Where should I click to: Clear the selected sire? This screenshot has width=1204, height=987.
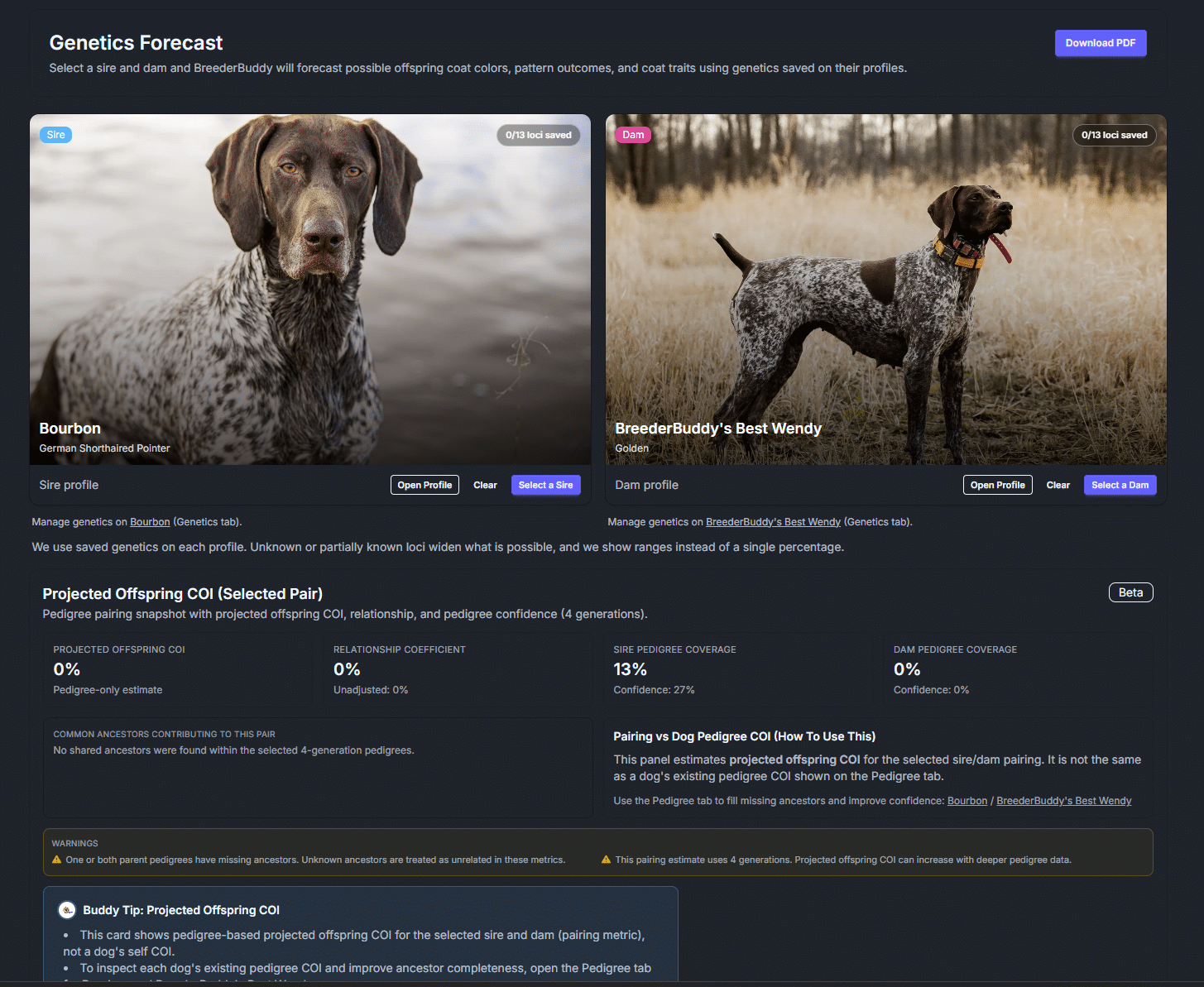point(485,485)
